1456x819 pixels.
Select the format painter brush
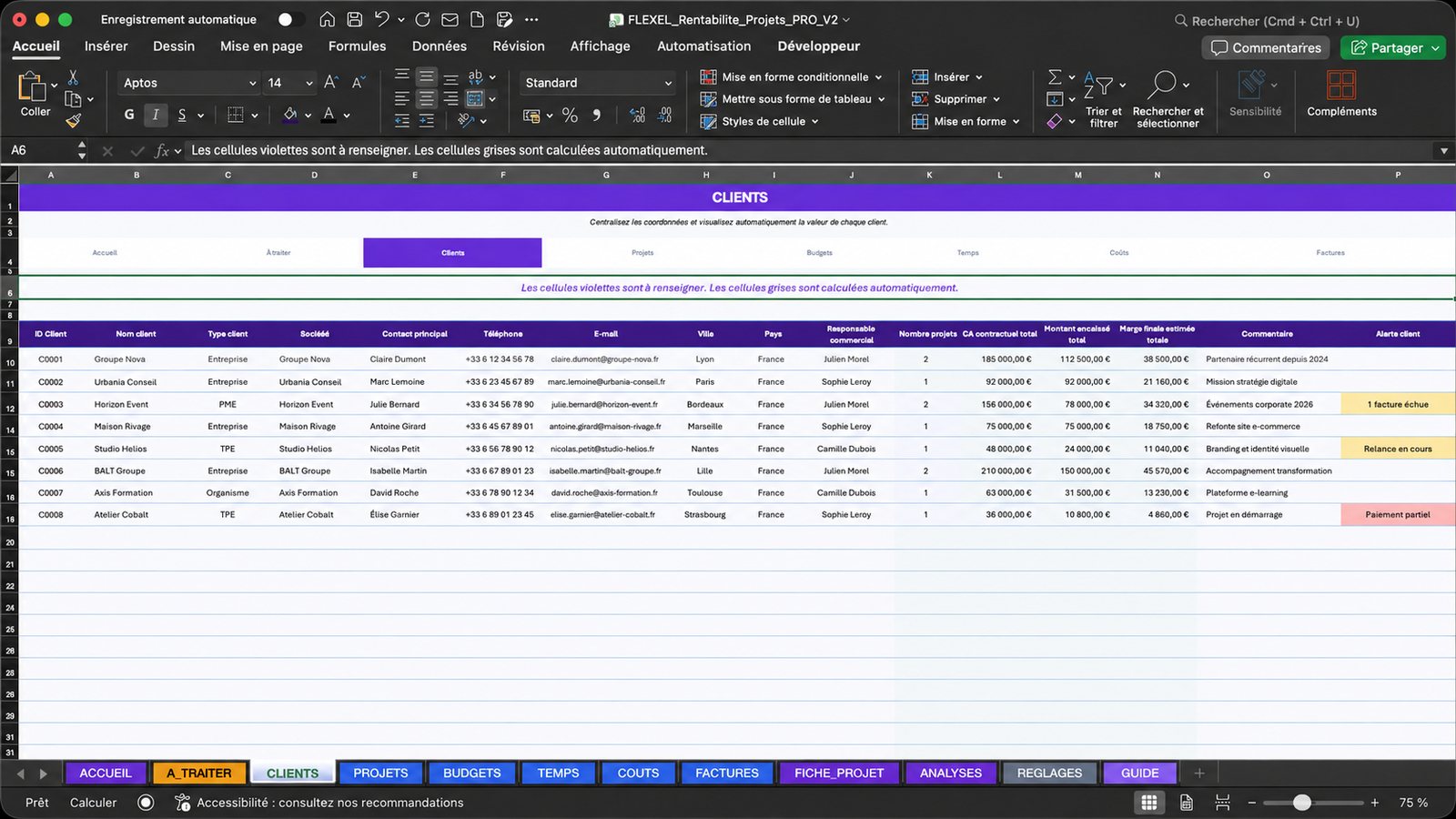tap(74, 119)
